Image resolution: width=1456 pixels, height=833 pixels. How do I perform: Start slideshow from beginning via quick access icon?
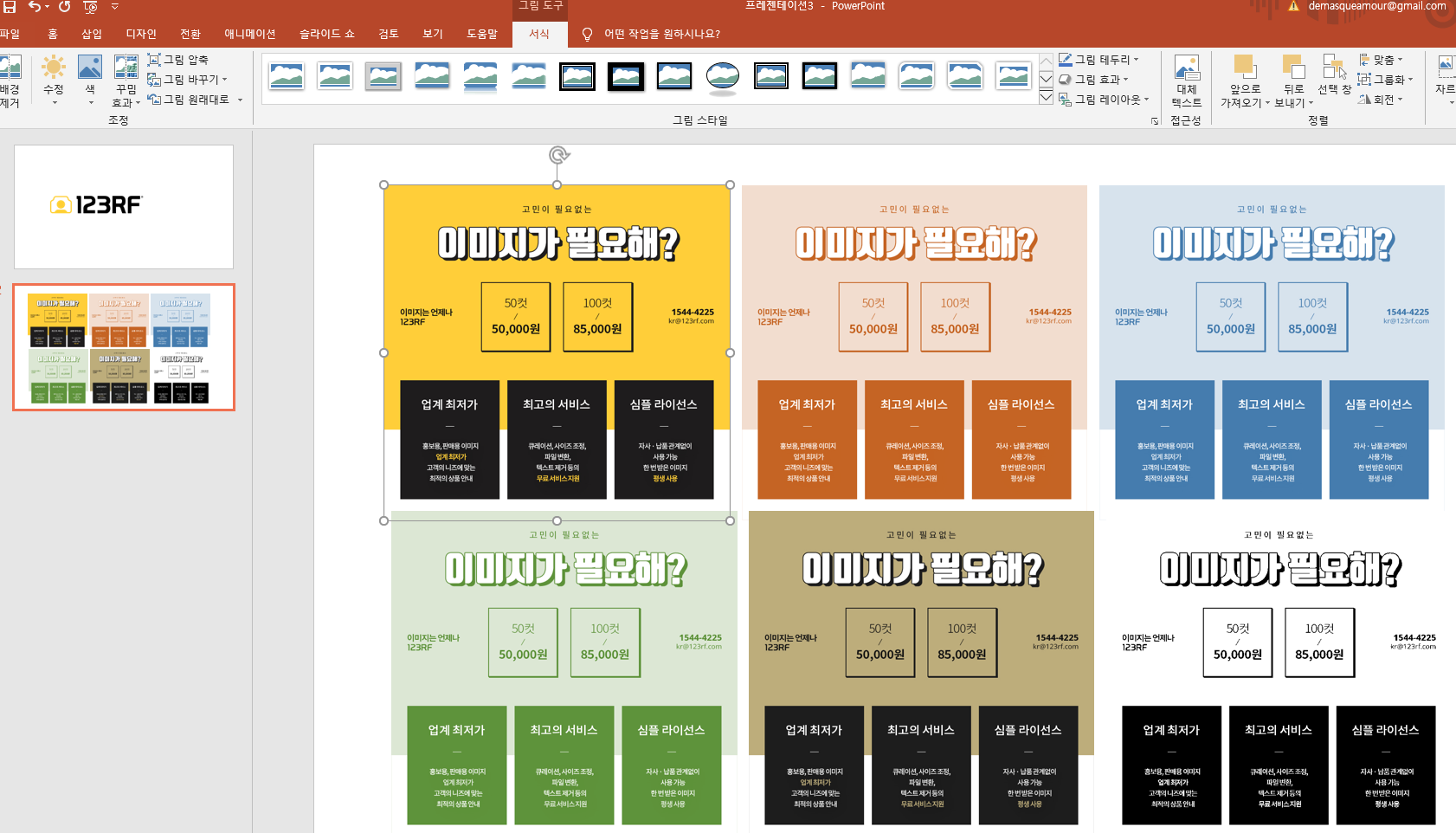click(90, 7)
